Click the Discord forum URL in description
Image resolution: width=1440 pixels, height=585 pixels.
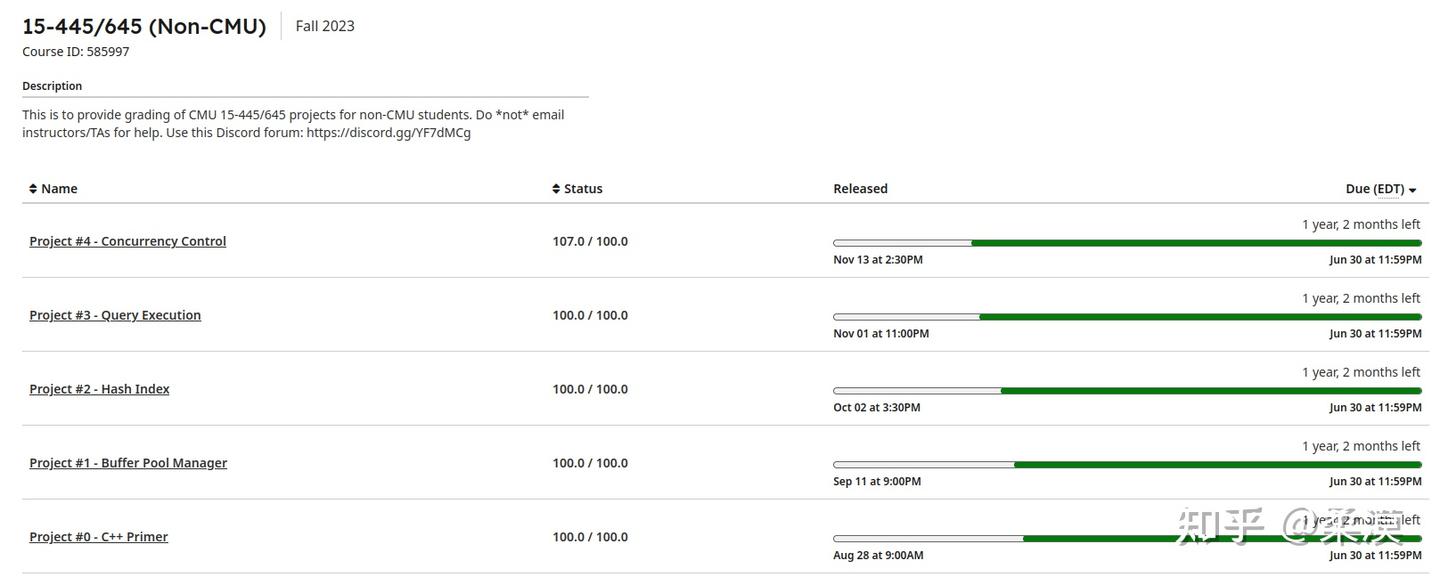click(x=388, y=133)
